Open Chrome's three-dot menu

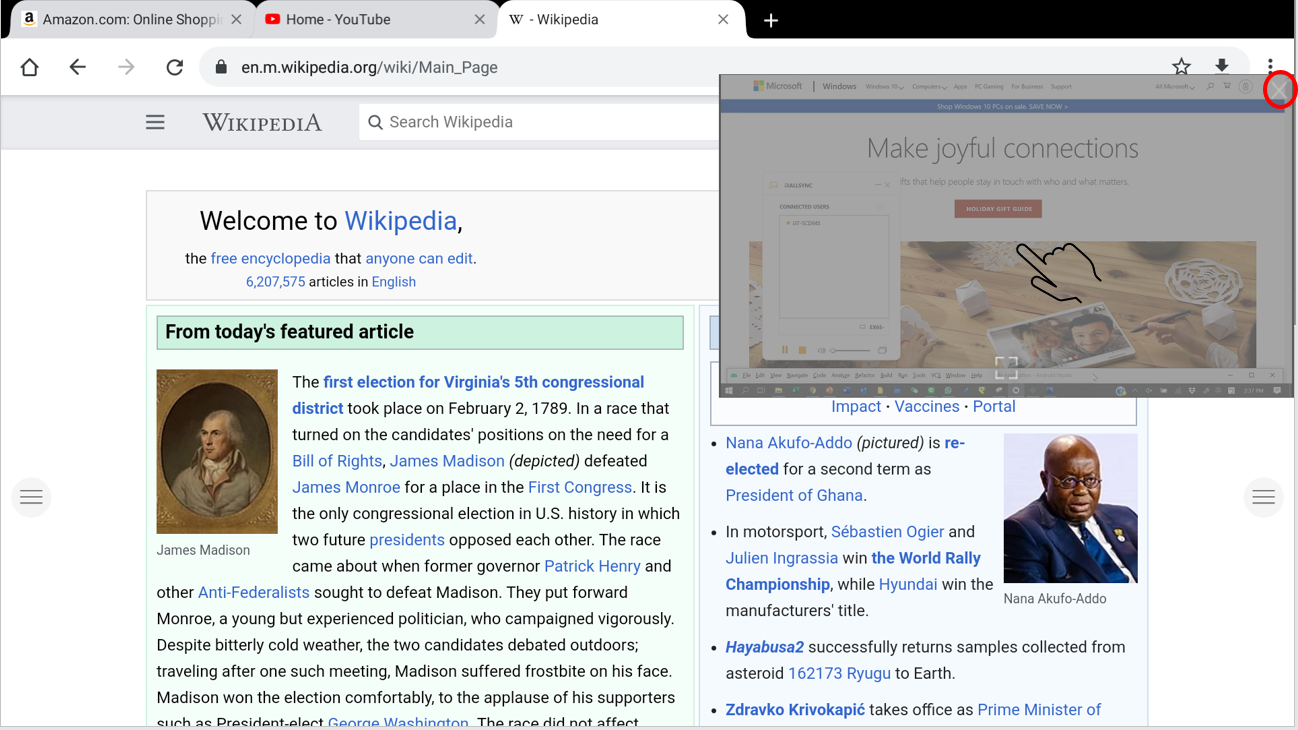(1270, 66)
